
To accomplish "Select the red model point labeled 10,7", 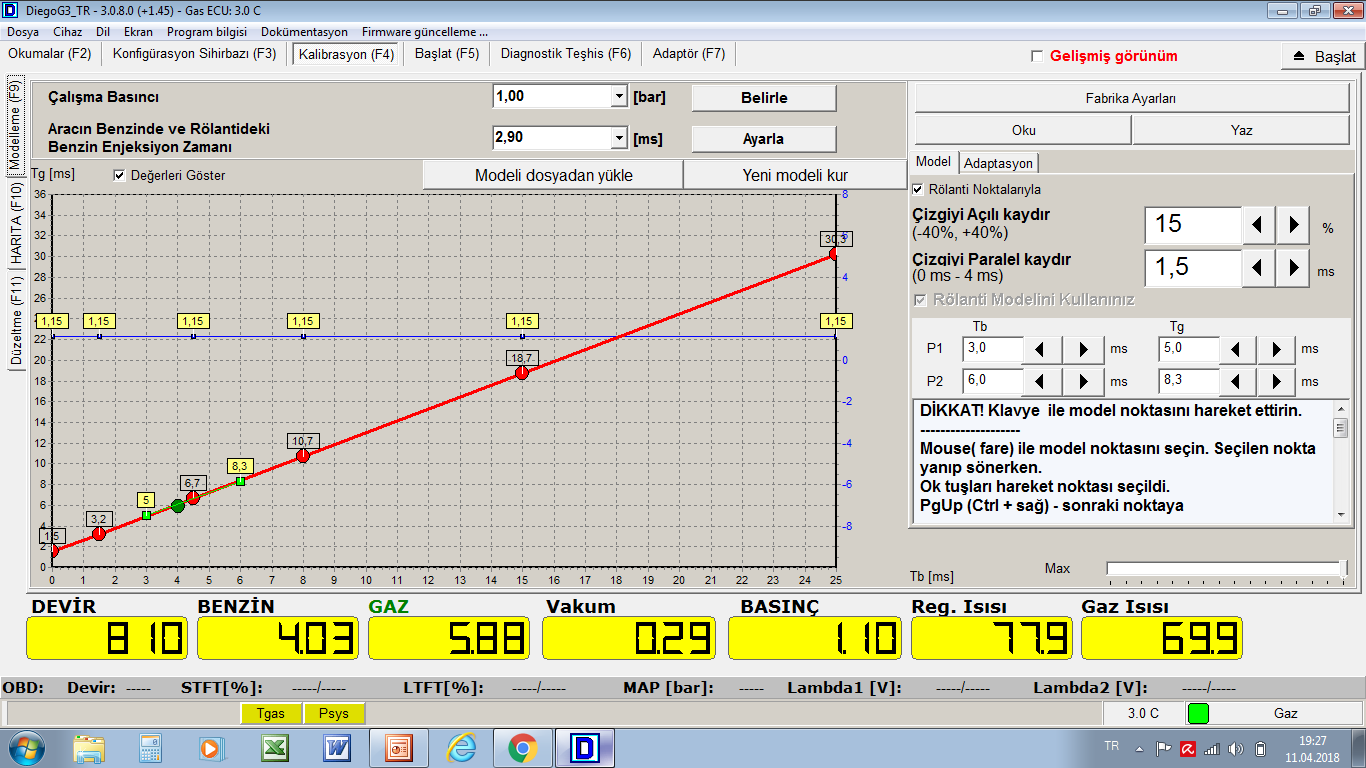I will [x=303, y=456].
